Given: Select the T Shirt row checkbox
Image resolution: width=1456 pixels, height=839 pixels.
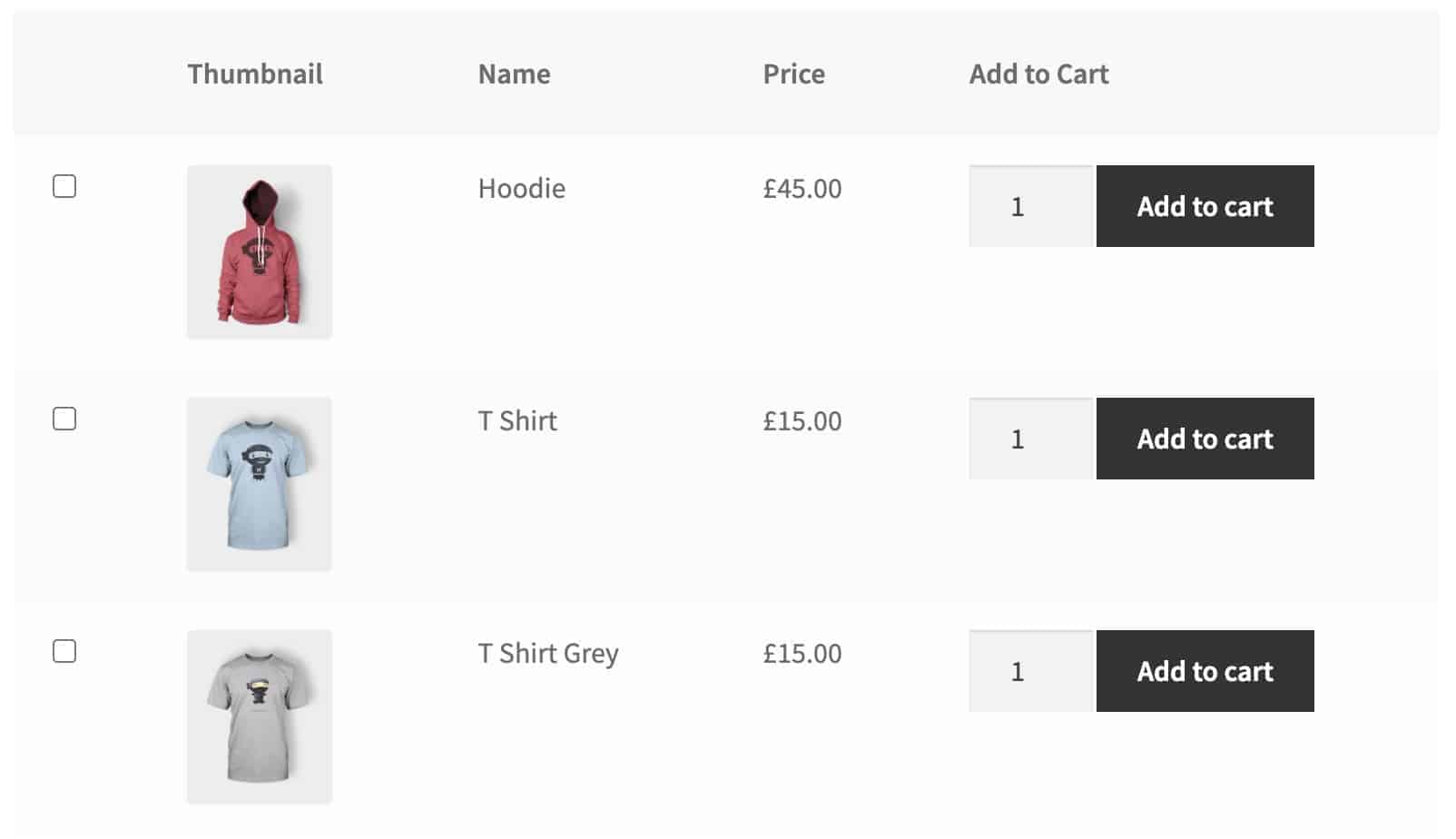Looking at the screenshot, I should (64, 419).
